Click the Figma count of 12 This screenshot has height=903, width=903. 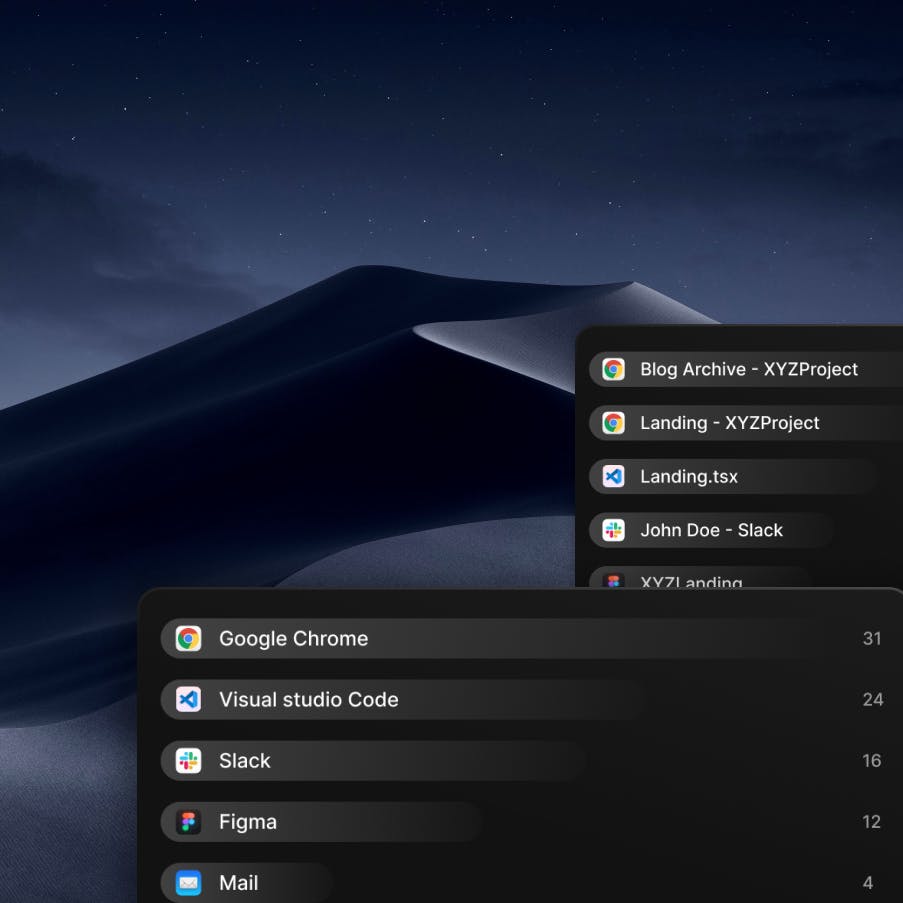click(x=872, y=822)
